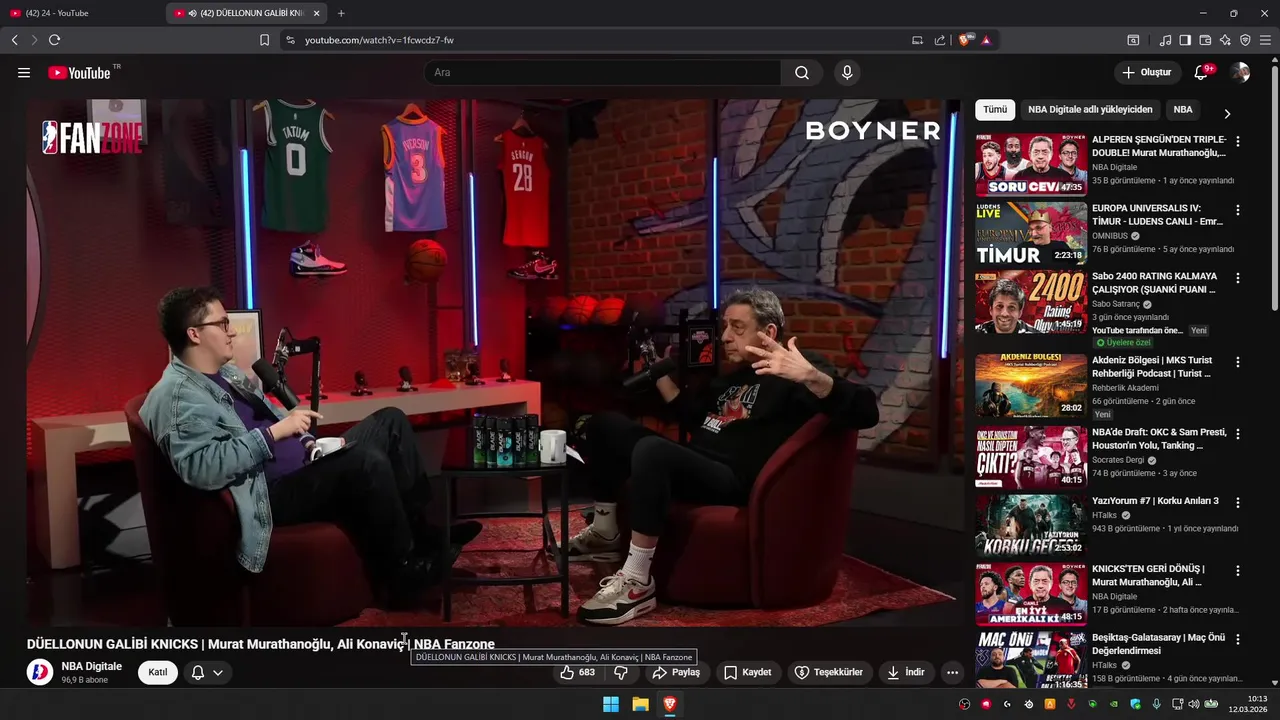Open Brave Rewards triangle icon
The height and width of the screenshot is (720, 1280).
(986, 40)
